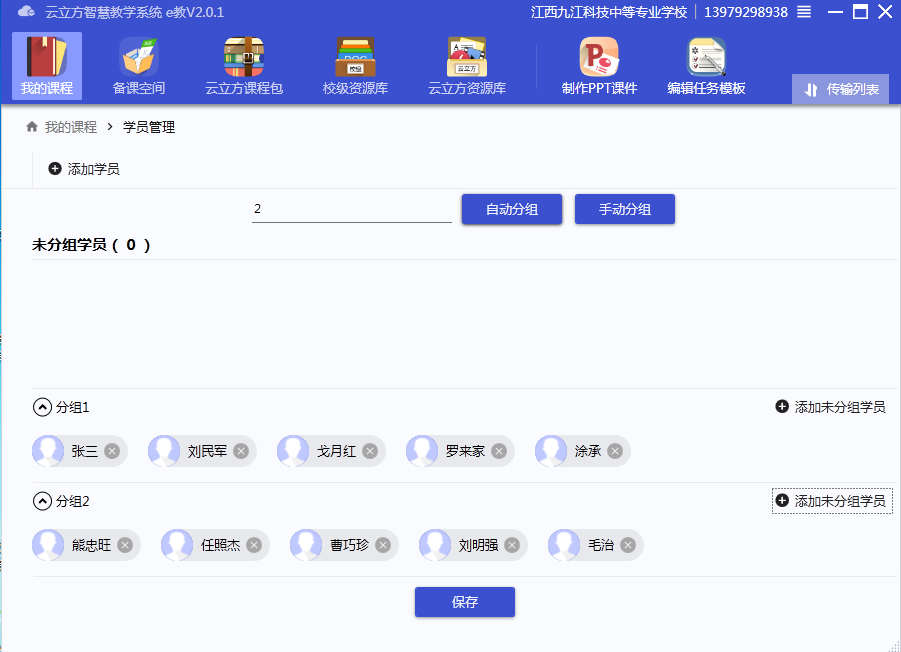Open the 校级资源库 resource library
Viewport: 901px width, 652px height.
pos(355,67)
